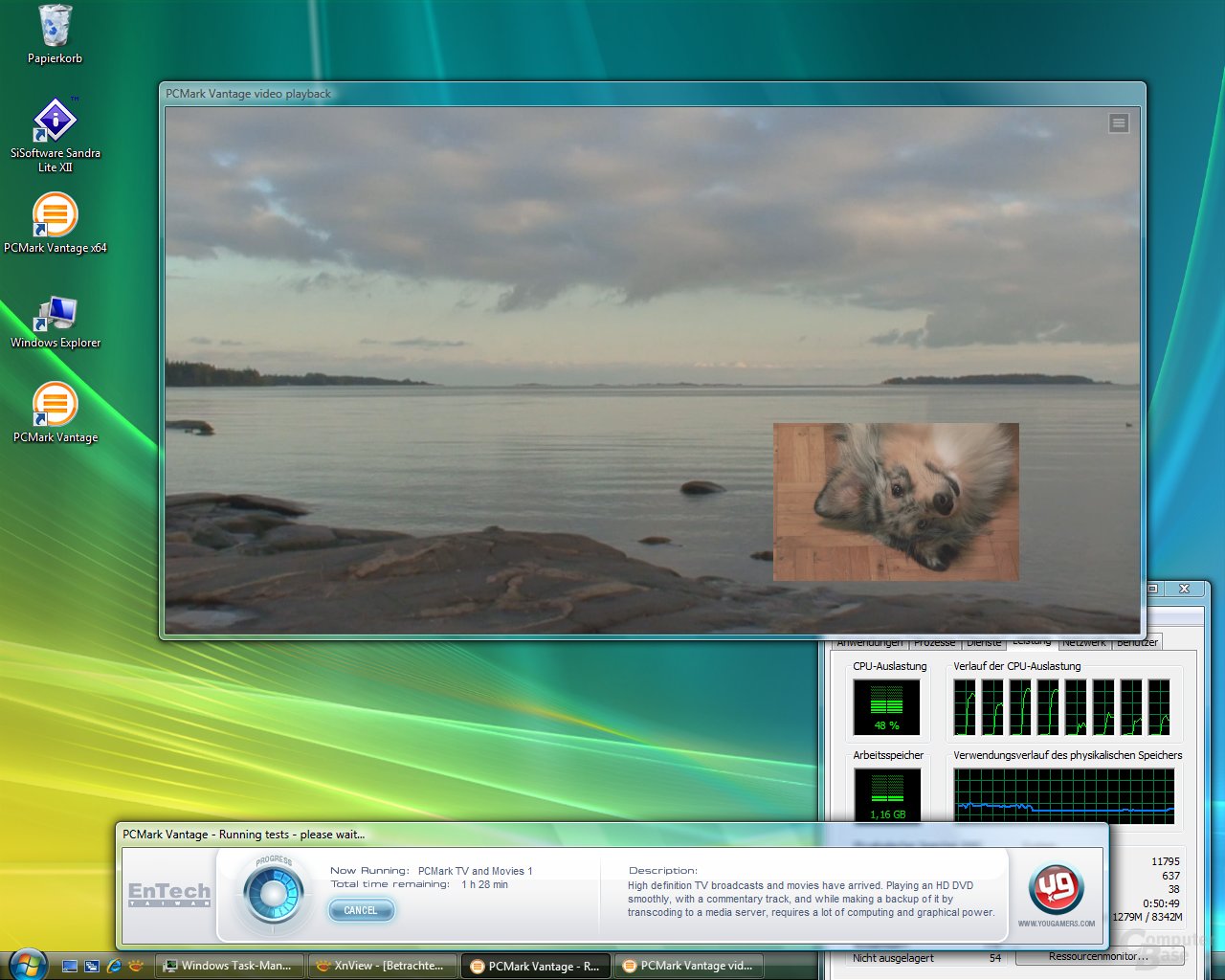Maximize the Task Manager window
Image resolution: width=1225 pixels, height=980 pixels.
point(1153,589)
